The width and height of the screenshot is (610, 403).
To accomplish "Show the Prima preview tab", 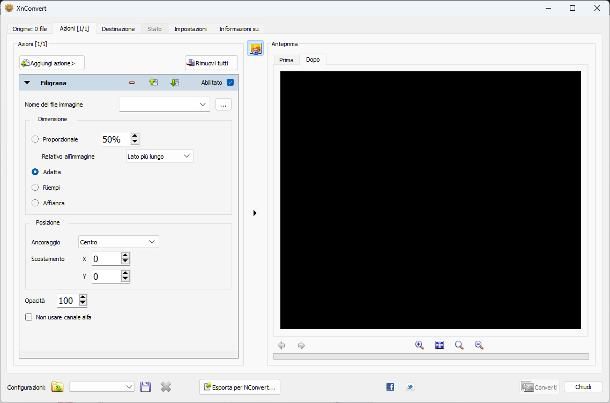I will point(286,60).
